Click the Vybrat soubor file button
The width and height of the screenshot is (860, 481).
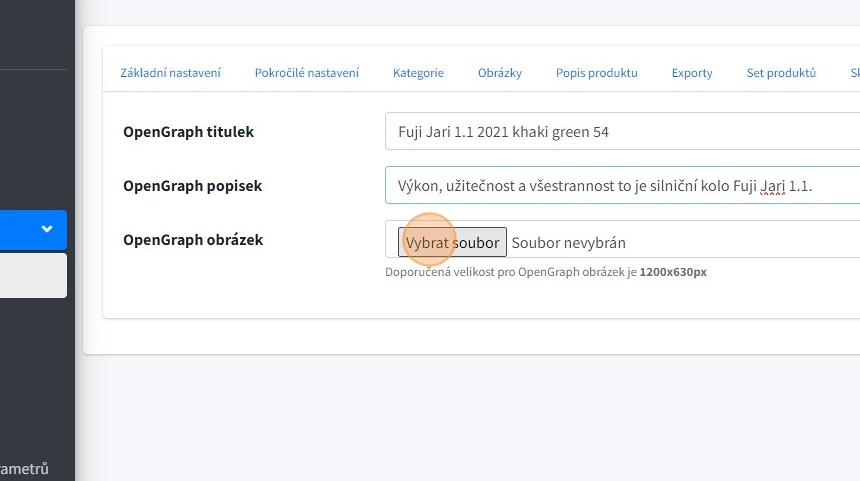[x=452, y=242]
